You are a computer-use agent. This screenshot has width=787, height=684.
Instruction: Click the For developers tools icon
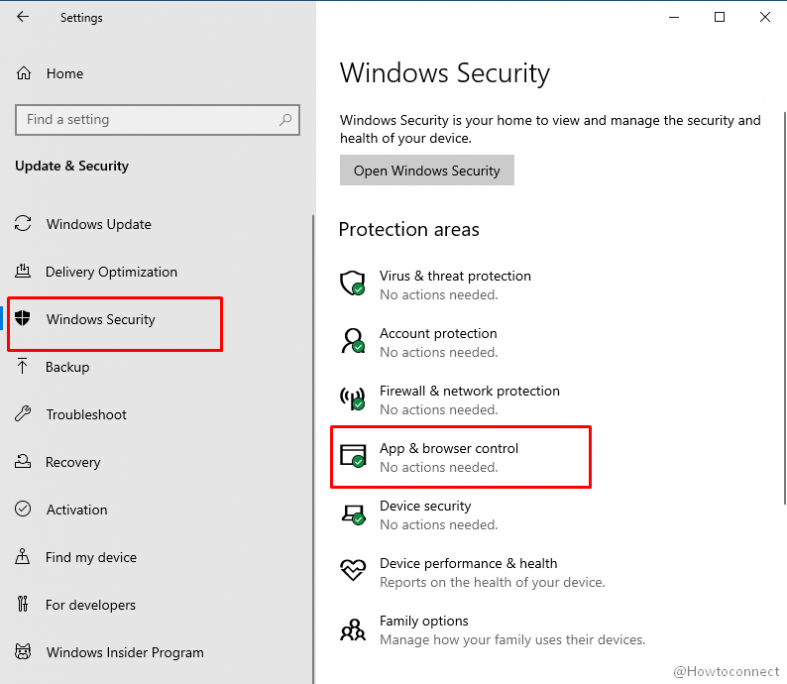23,604
